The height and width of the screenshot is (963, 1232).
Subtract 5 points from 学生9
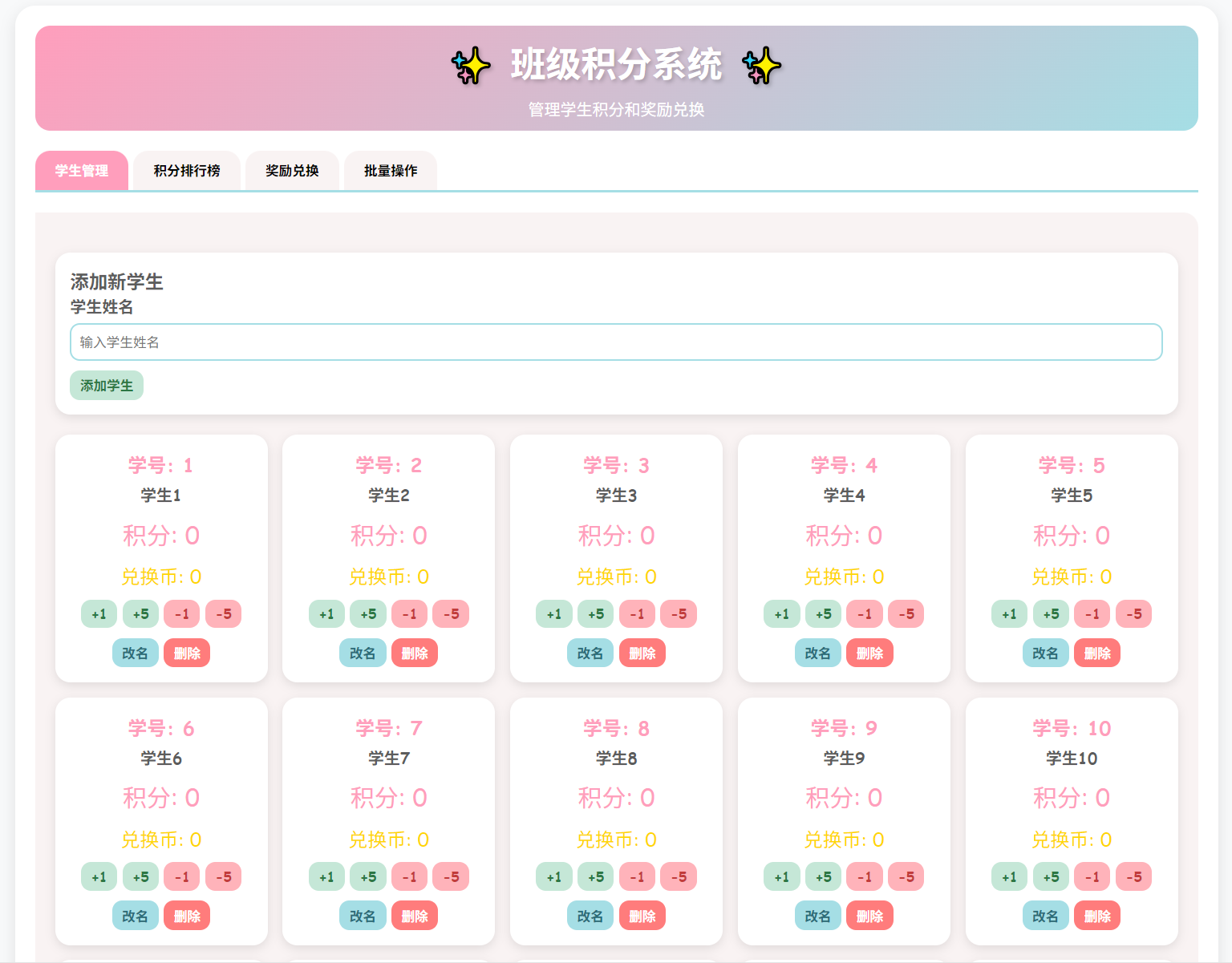[x=906, y=877]
